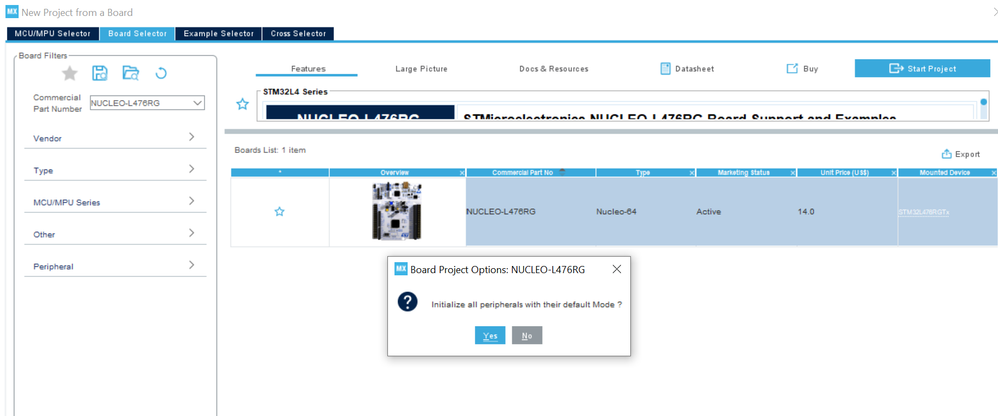Click the Overview column header
Screen dimensions: 998x416
tap(395, 172)
